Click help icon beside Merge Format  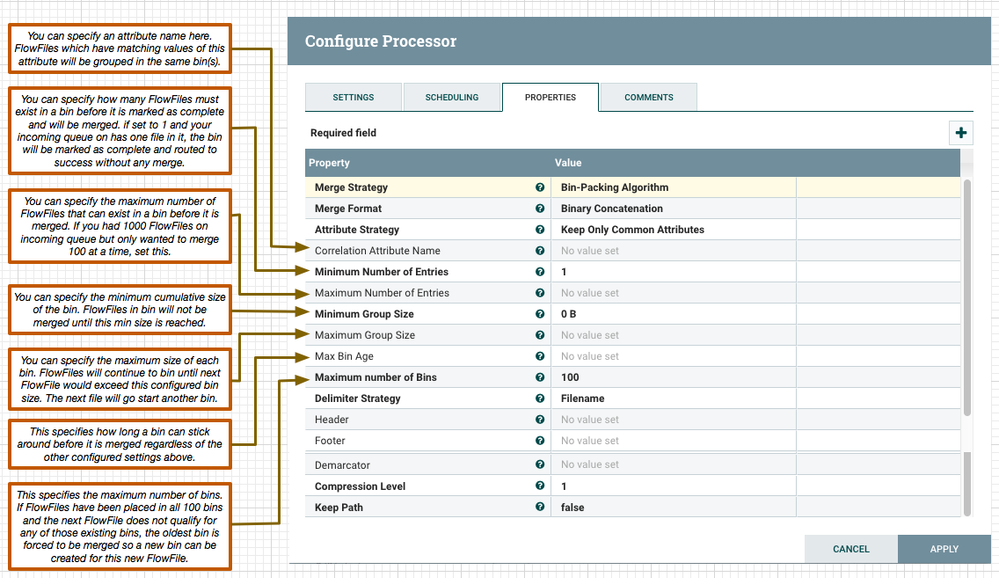(x=540, y=209)
